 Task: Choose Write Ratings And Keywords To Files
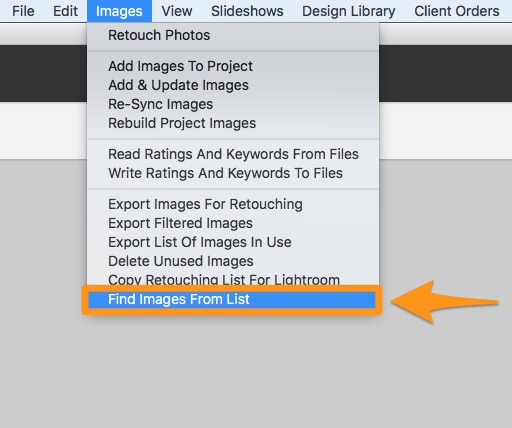tap(233, 173)
